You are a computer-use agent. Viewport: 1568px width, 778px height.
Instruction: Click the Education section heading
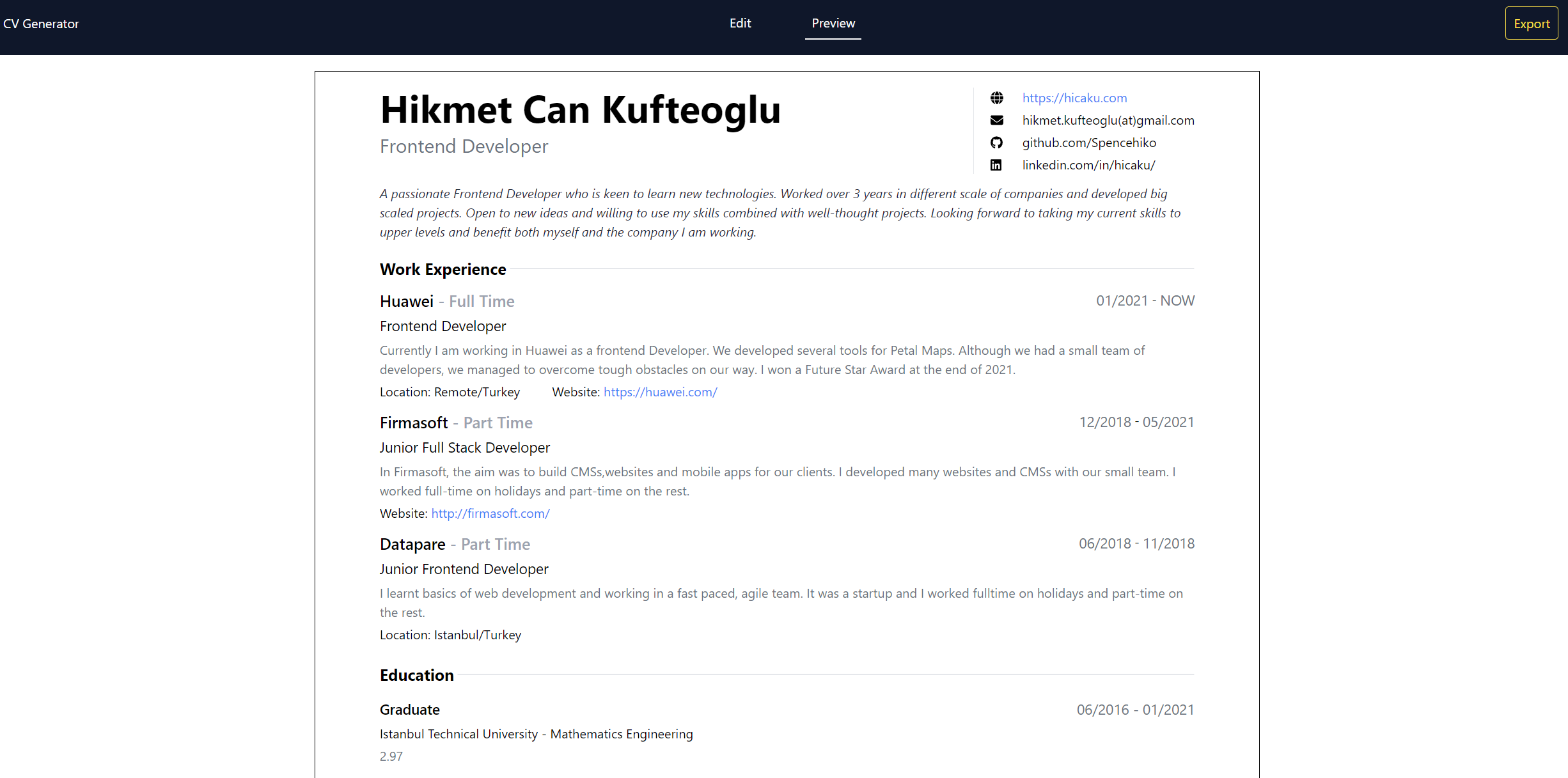[416, 675]
